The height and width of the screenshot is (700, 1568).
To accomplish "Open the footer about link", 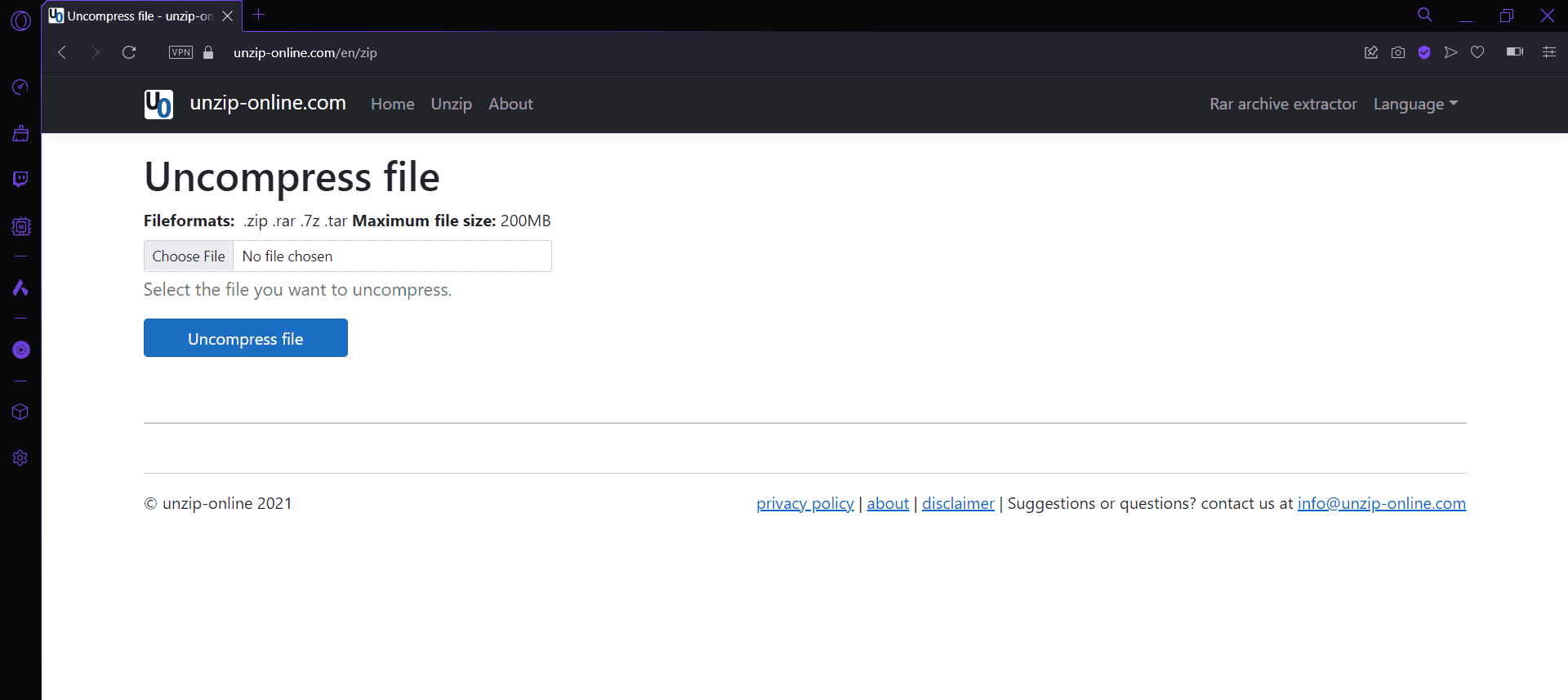I will pyautogui.click(x=888, y=503).
